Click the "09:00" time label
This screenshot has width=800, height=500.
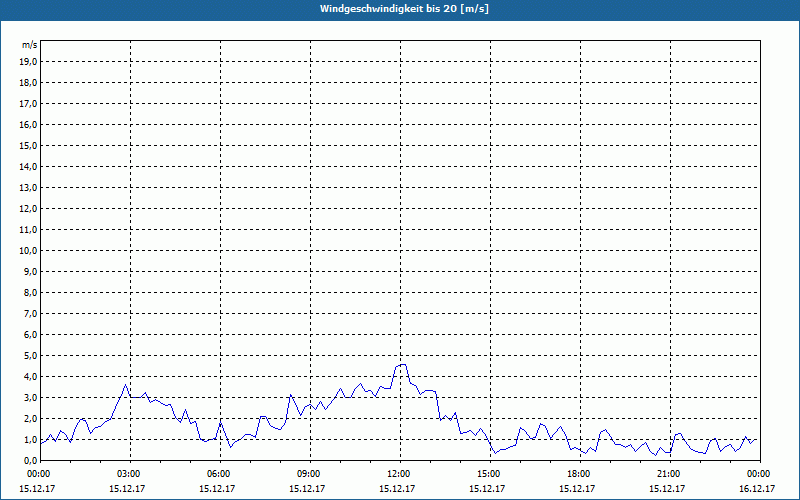(x=310, y=474)
